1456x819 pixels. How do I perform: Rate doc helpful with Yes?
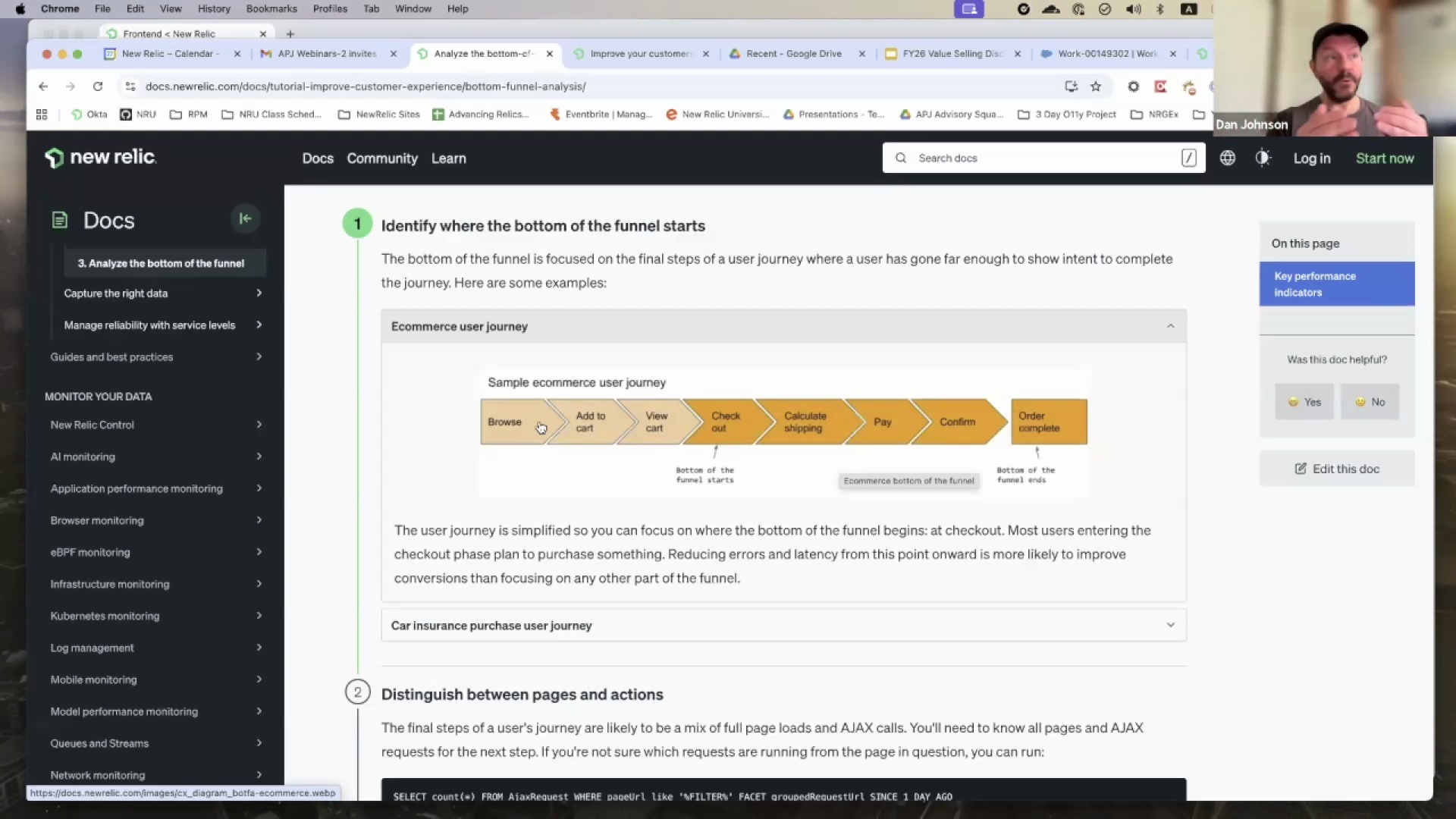click(1304, 402)
